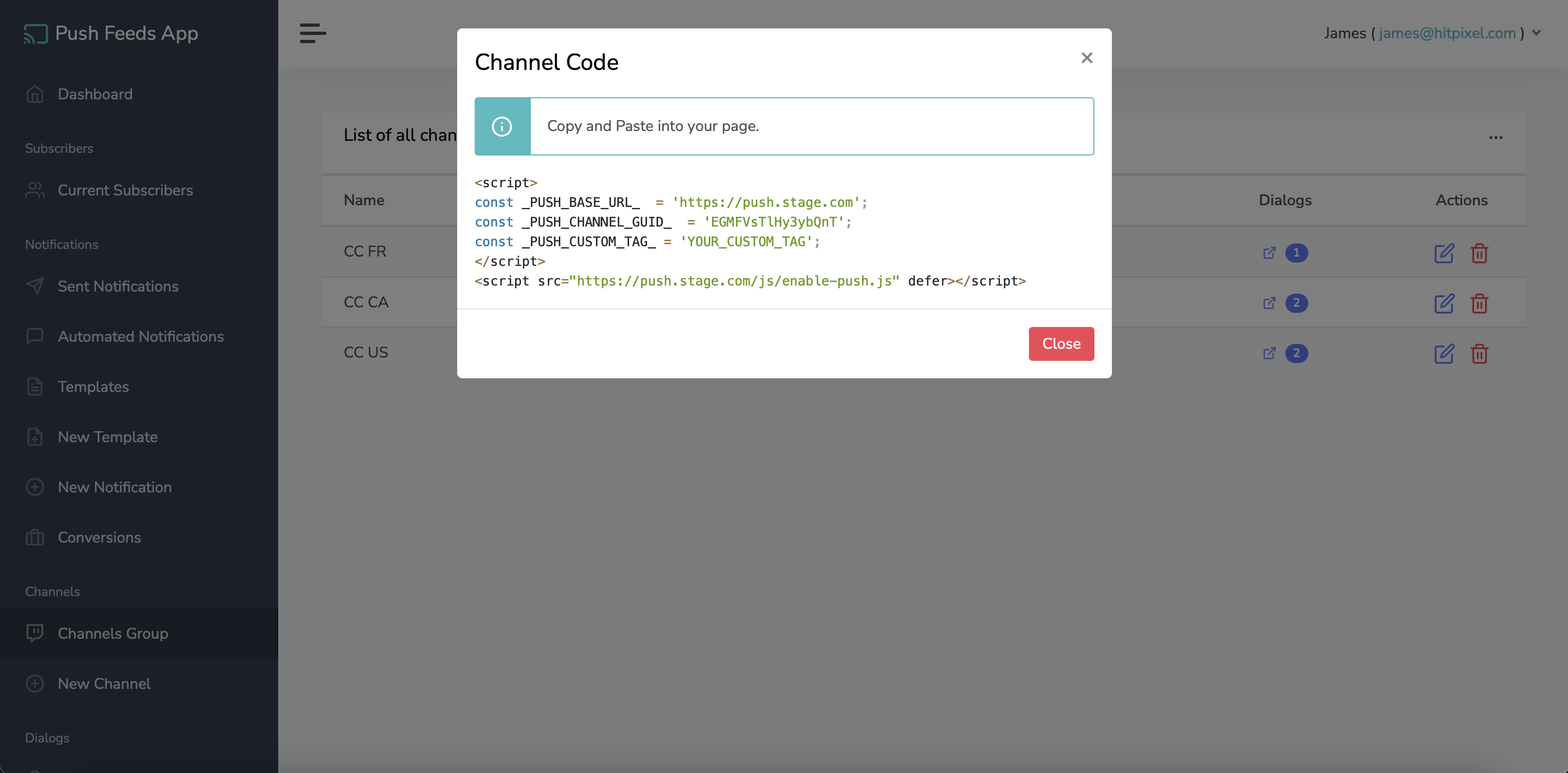Click the CC US channel name
This screenshot has width=1568, height=773.
pyautogui.click(x=366, y=352)
